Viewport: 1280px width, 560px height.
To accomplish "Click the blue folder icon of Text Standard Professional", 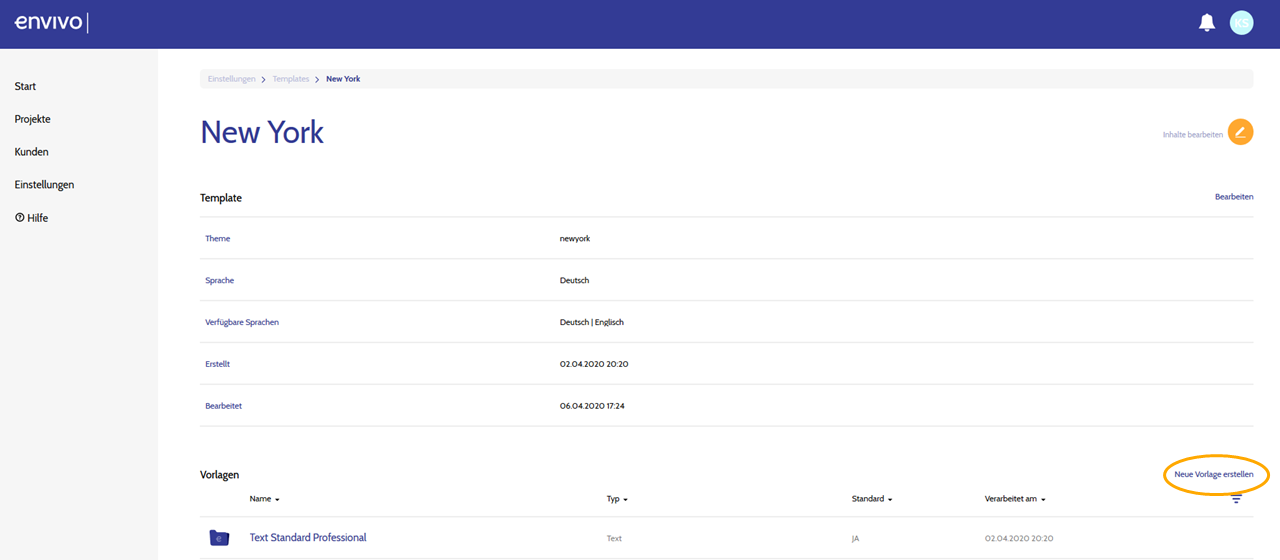I will pos(219,538).
